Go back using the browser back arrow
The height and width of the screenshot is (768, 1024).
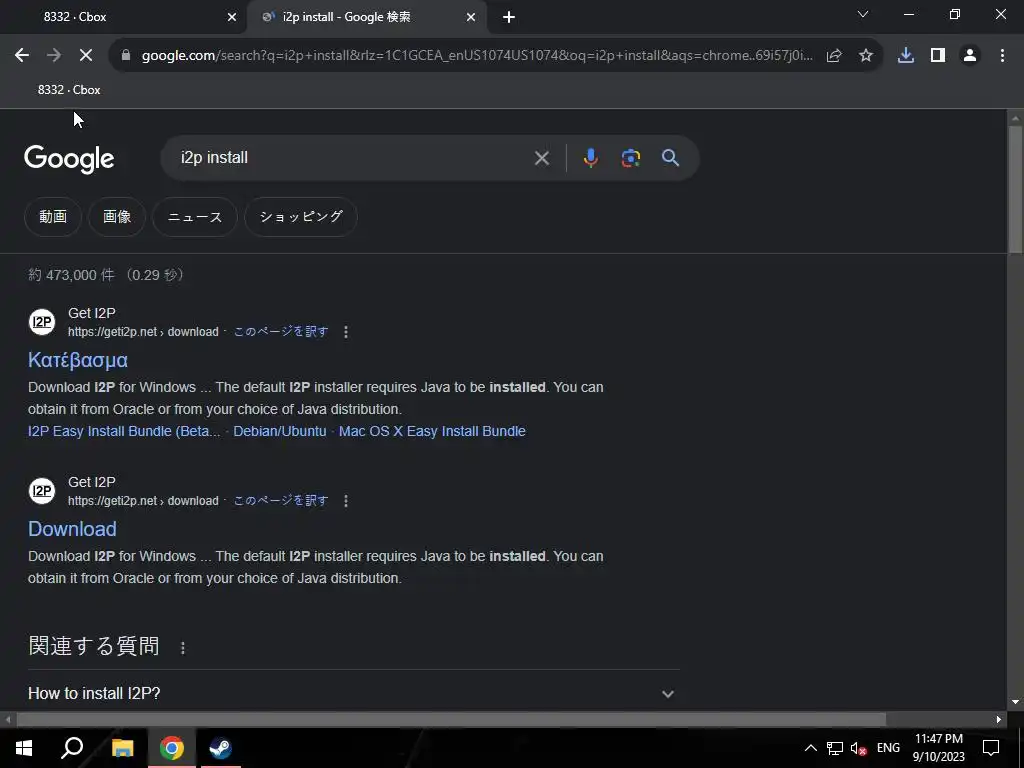[22, 56]
